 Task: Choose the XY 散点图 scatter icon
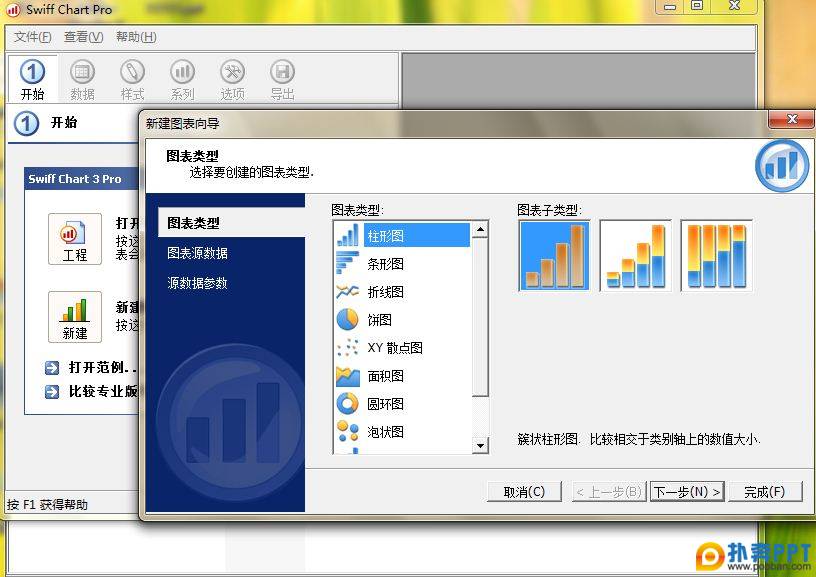point(348,347)
